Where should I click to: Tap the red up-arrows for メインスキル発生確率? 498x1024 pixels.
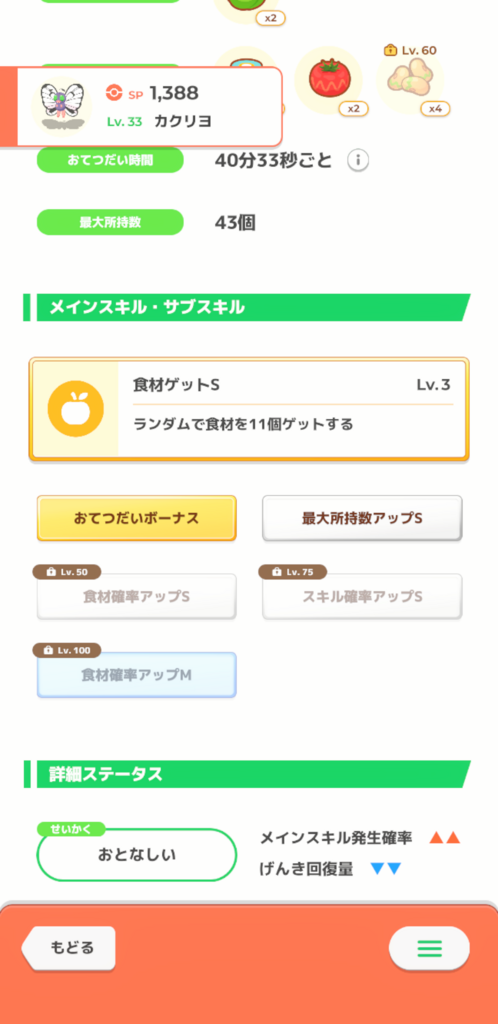444,838
